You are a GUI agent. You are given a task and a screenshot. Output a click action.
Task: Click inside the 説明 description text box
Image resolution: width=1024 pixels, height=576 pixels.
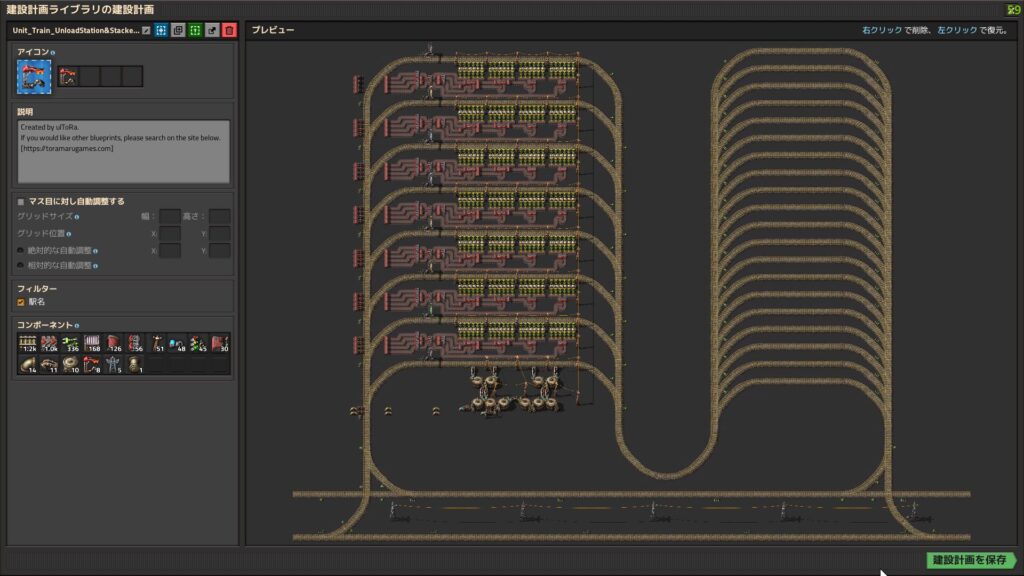(123, 152)
